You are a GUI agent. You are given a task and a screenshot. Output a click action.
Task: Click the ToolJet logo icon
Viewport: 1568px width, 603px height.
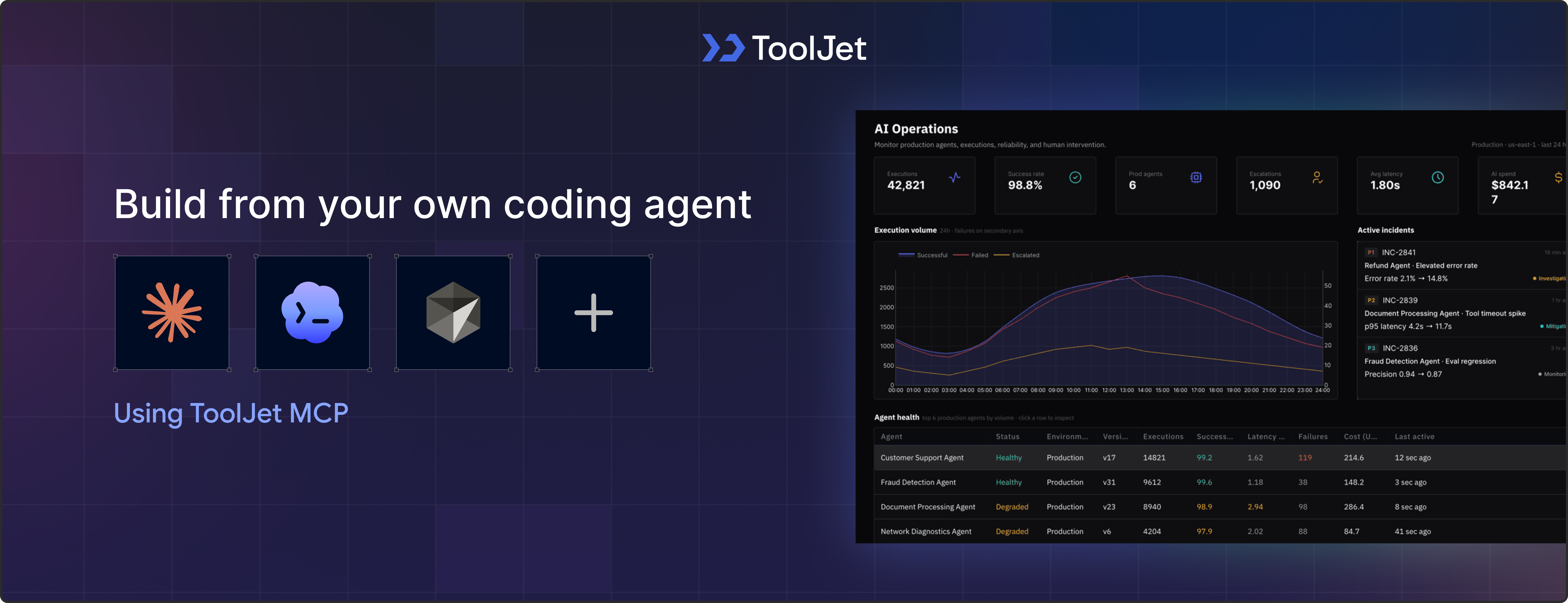point(723,47)
